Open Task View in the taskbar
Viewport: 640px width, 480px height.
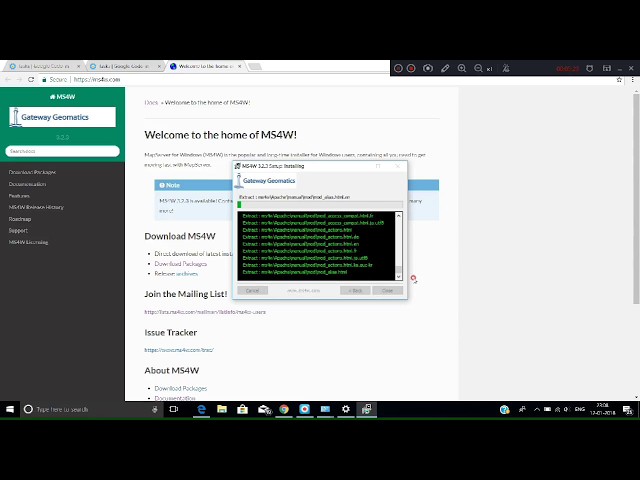(x=173, y=409)
